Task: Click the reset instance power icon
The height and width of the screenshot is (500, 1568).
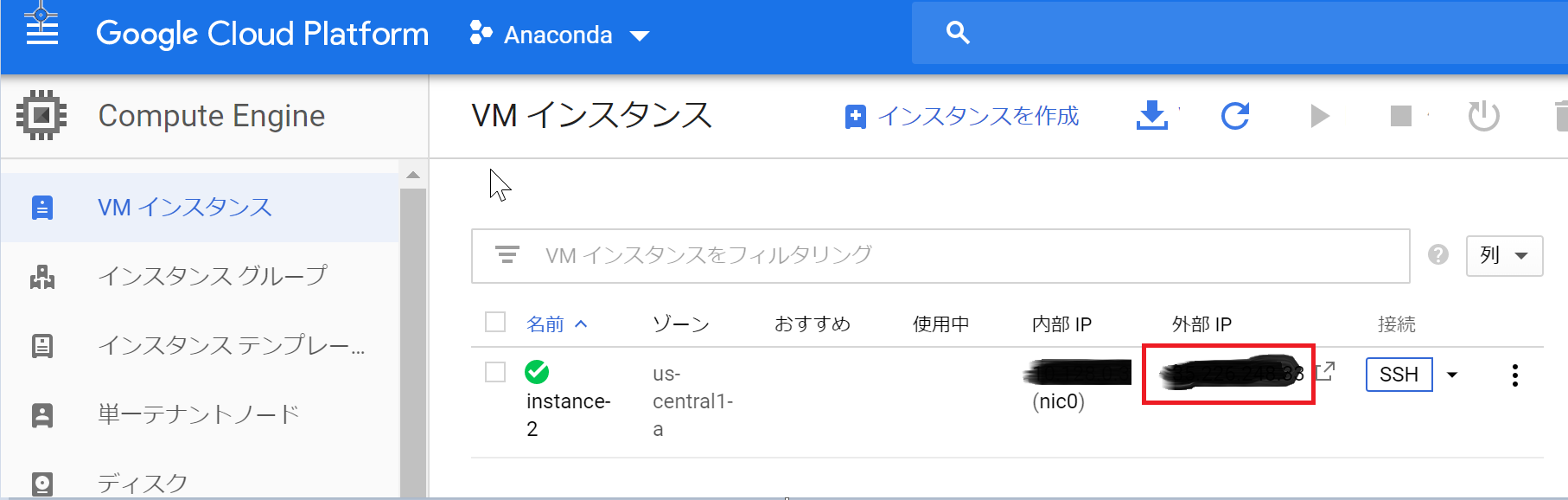Action: click(1483, 115)
